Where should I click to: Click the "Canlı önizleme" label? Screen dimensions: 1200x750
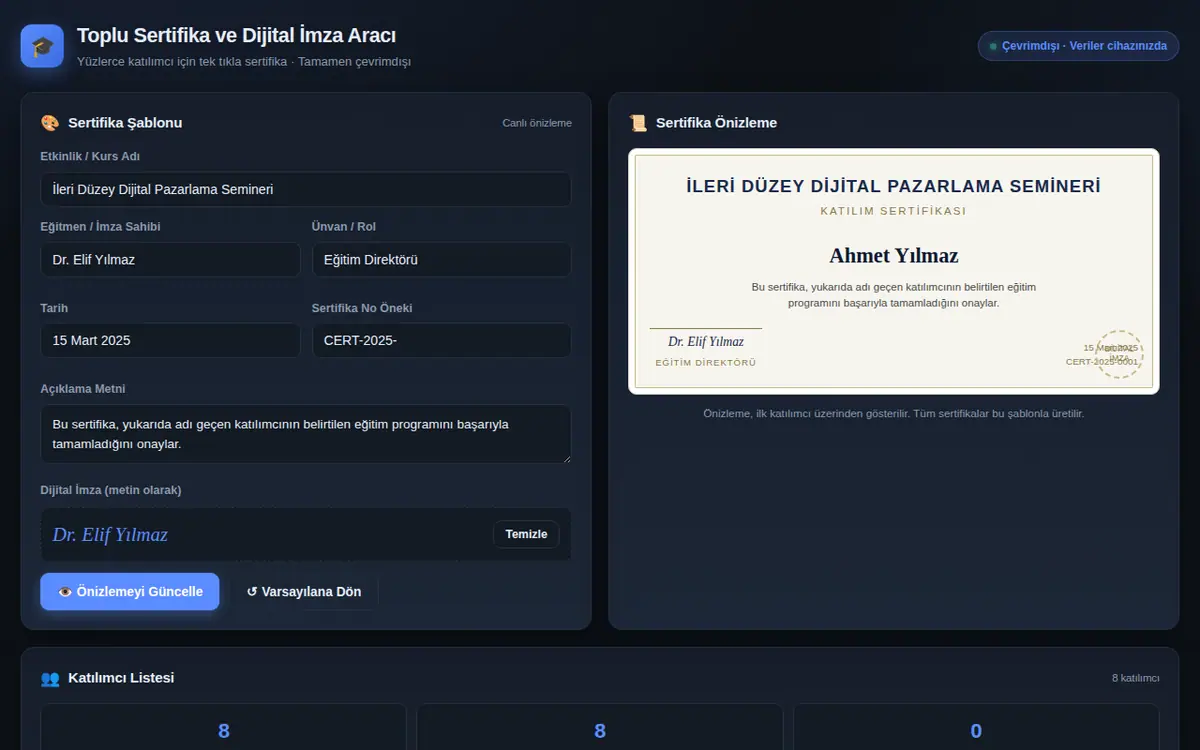pyautogui.click(x=537, y=123)
